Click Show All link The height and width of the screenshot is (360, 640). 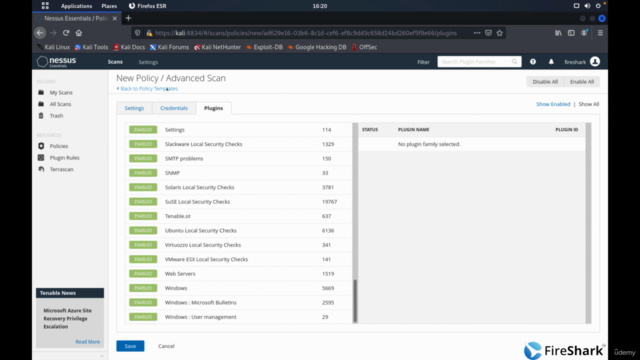coord(589,104)
